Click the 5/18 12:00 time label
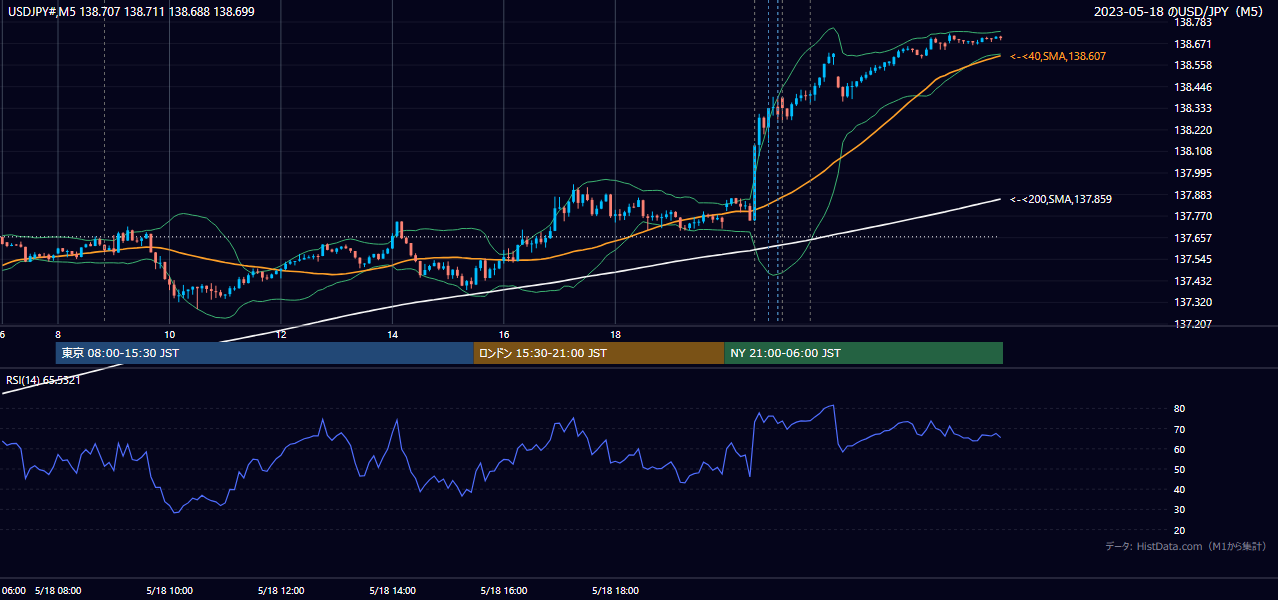Viewport: 1278px width, 600px height. [281, 590]
